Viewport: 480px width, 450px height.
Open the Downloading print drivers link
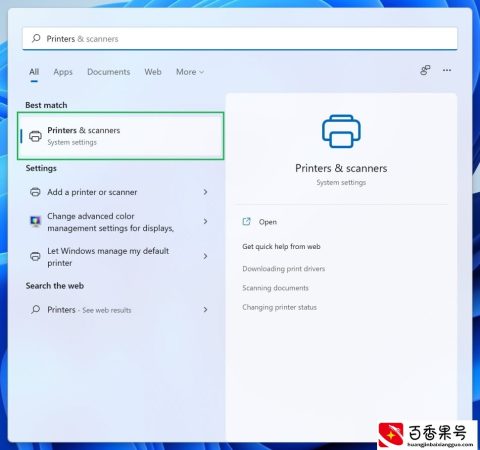(284, 269)
